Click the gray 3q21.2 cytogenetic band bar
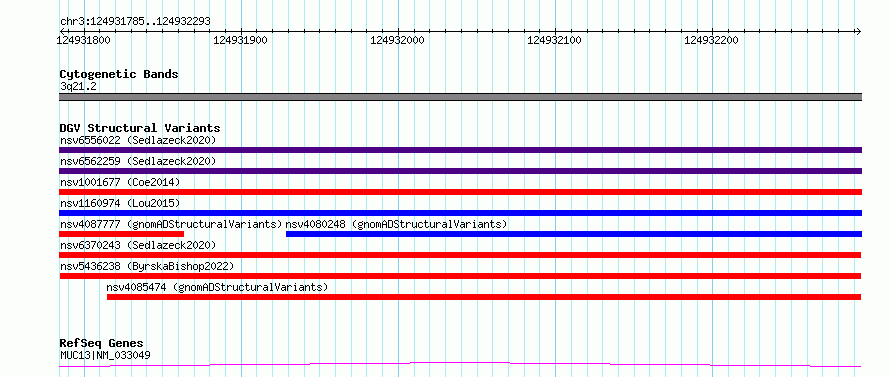This screenshot has width=890, height=377. point(460,97)
